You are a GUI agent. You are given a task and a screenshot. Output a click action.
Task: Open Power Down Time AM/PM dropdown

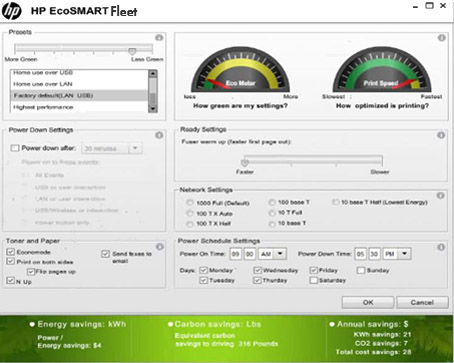click(405, 254)
